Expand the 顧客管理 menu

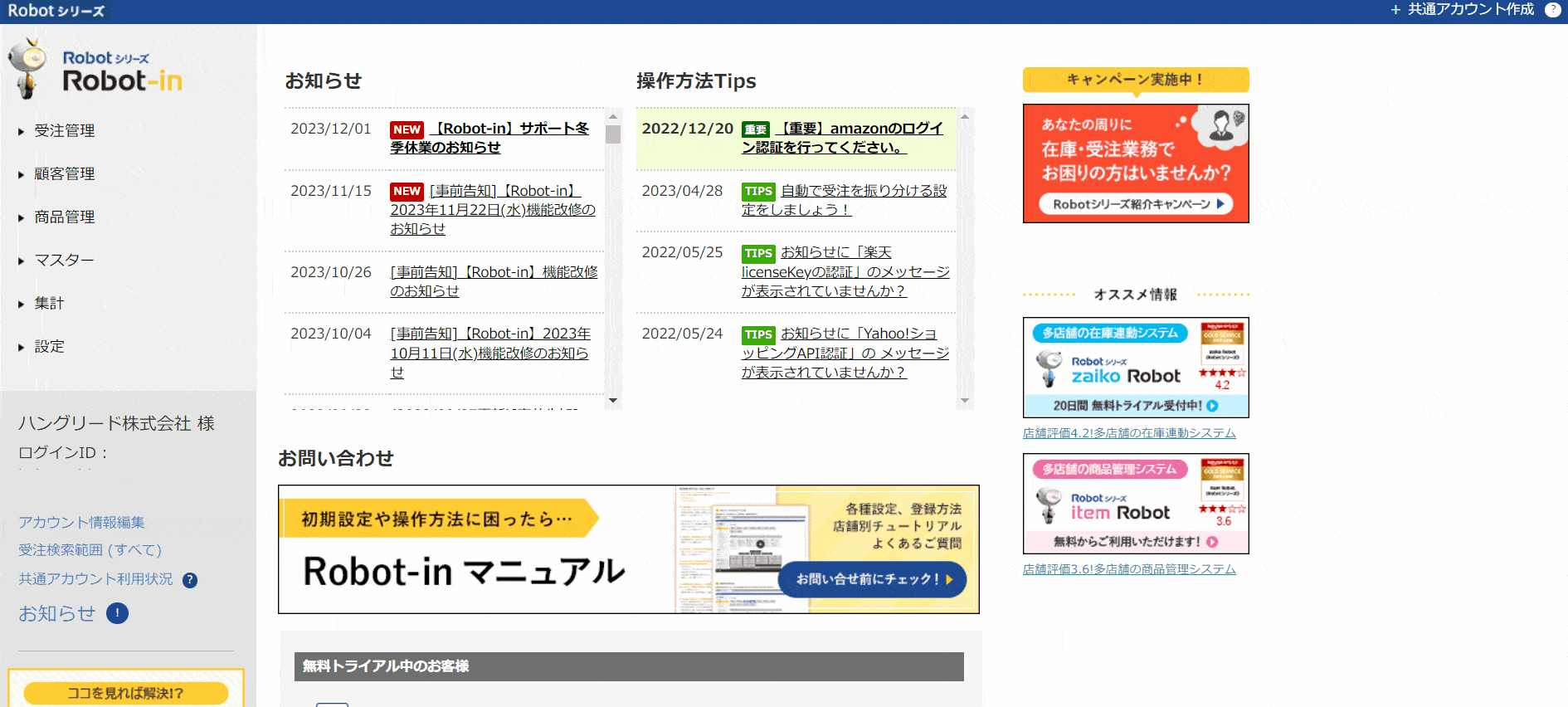coord(64,174)
